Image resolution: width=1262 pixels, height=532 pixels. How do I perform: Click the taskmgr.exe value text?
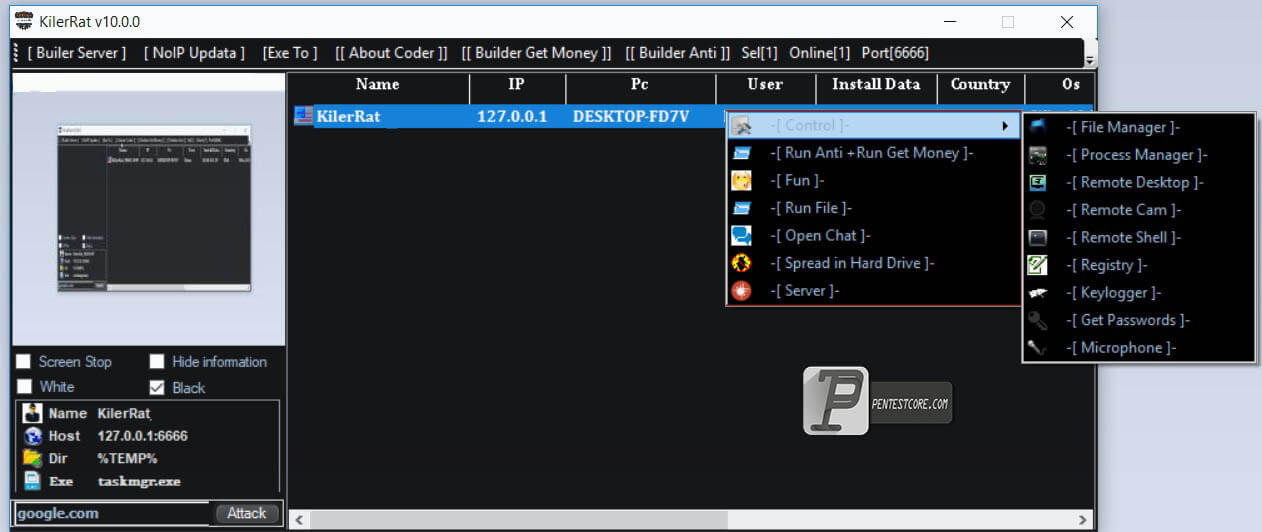pyautogui.click(x=139, y=481)
